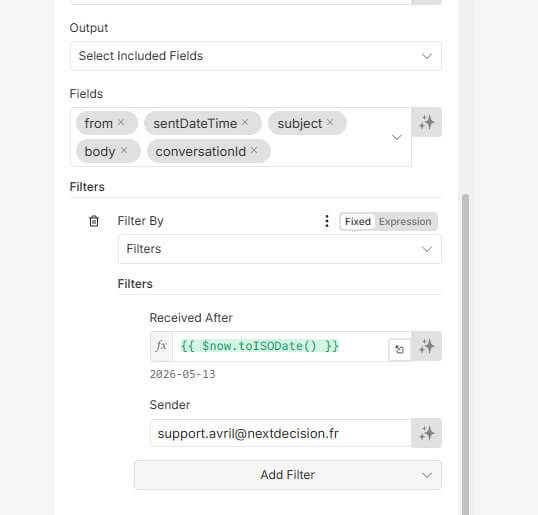Click the 'Fields' label

point(86,94)
